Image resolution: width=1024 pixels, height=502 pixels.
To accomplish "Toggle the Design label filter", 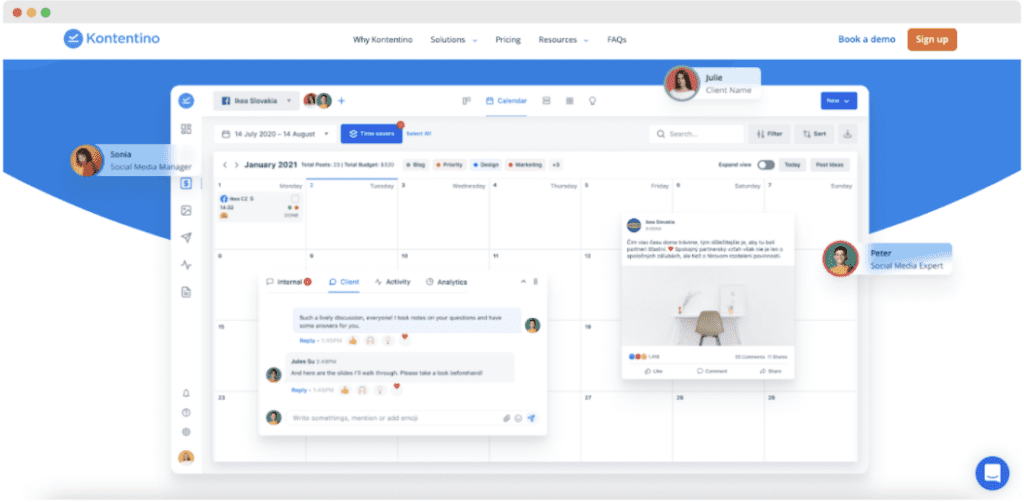I will [x=486, y=165].
